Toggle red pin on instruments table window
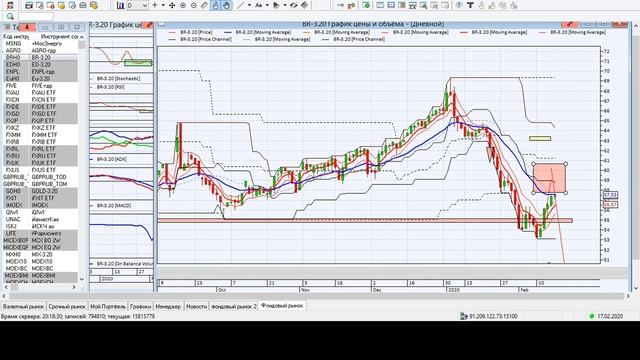 (27, 27)
